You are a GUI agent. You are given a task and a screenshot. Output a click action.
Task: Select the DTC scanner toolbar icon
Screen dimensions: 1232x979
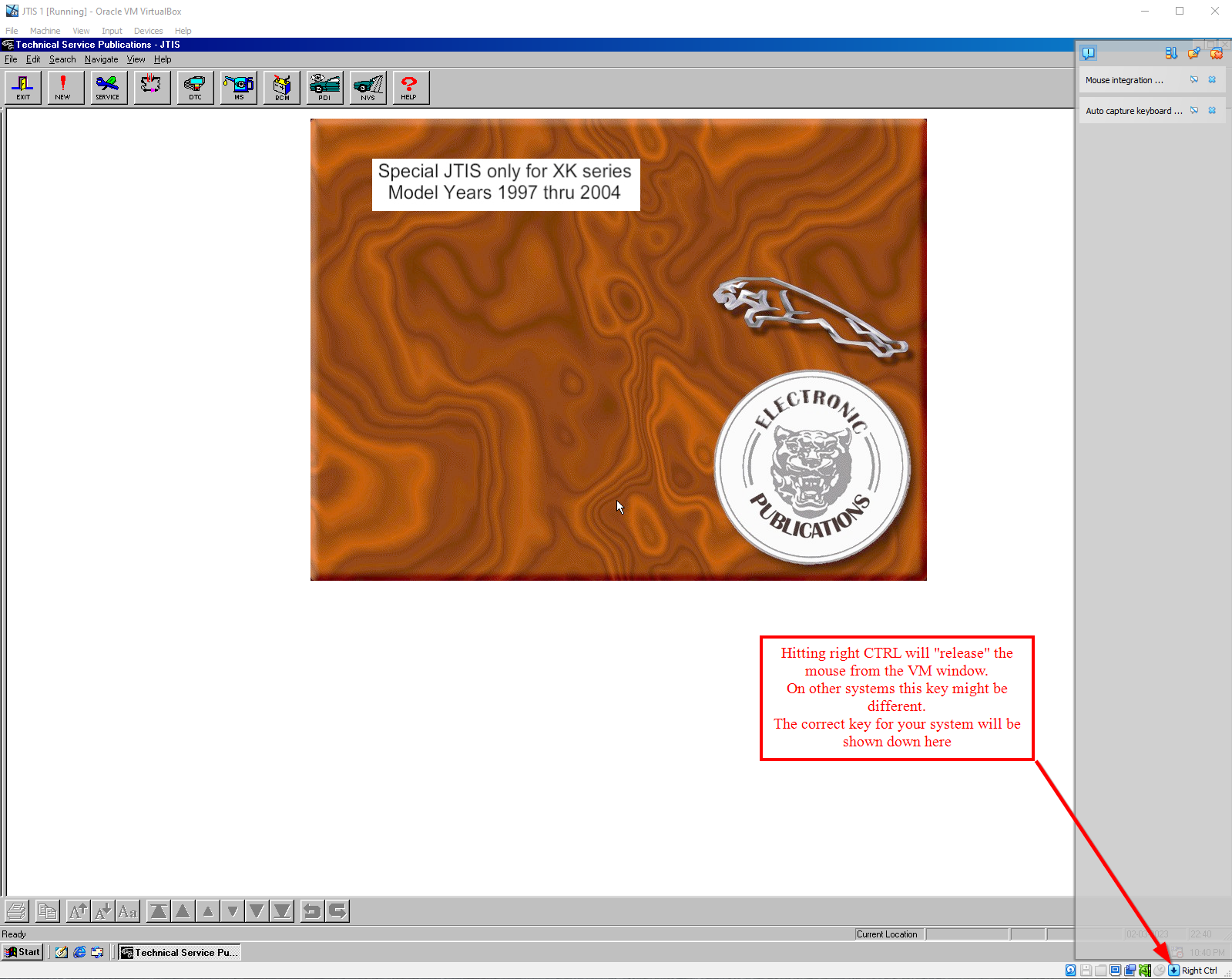click(x=195, y=87)
